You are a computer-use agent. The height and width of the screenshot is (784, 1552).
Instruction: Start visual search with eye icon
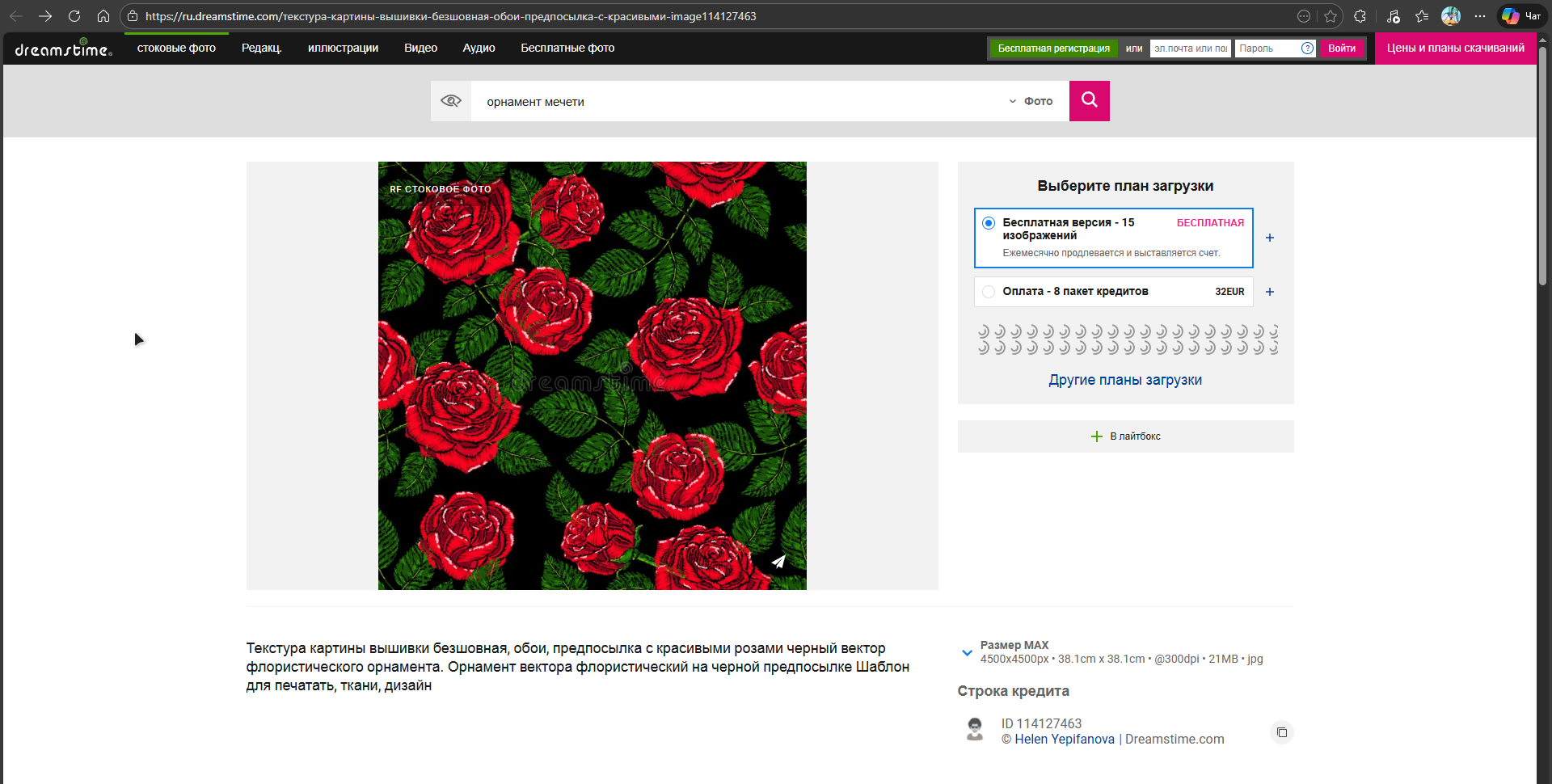click(451, 101)
